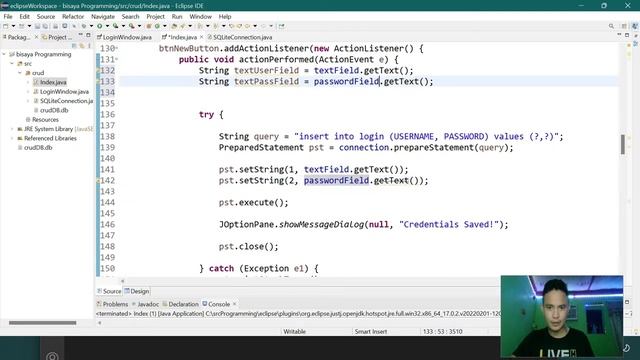Select crudDB.db under the crud package
Image resolution: width=640 pixels, height=360 pixels.
point(51,110)
